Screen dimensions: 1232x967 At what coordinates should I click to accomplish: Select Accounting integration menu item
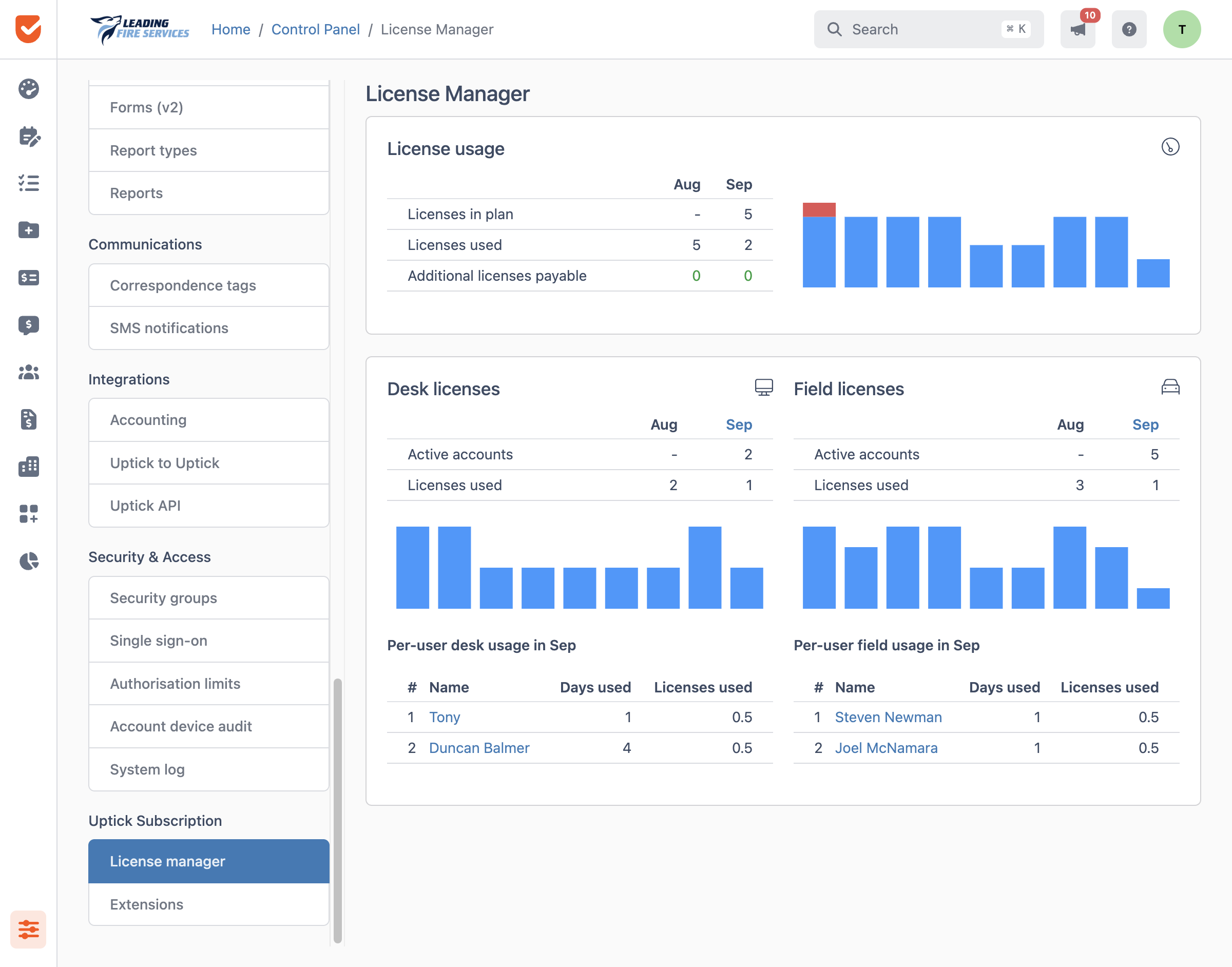[209, 420]
